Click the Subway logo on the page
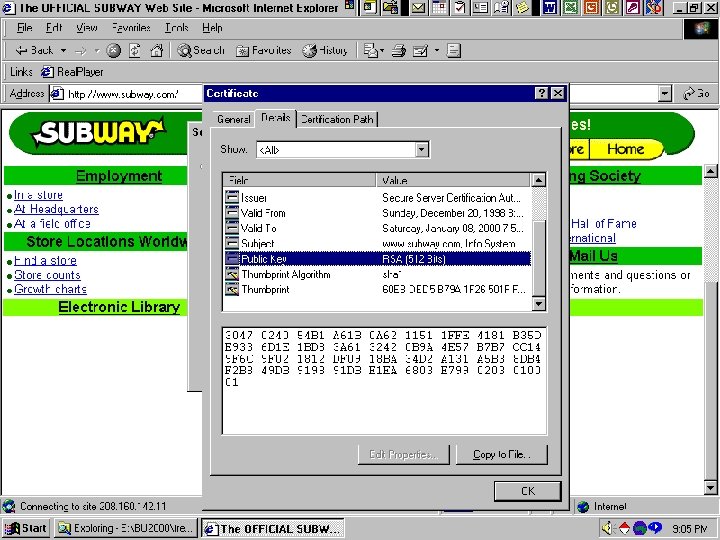 point(98,133)
